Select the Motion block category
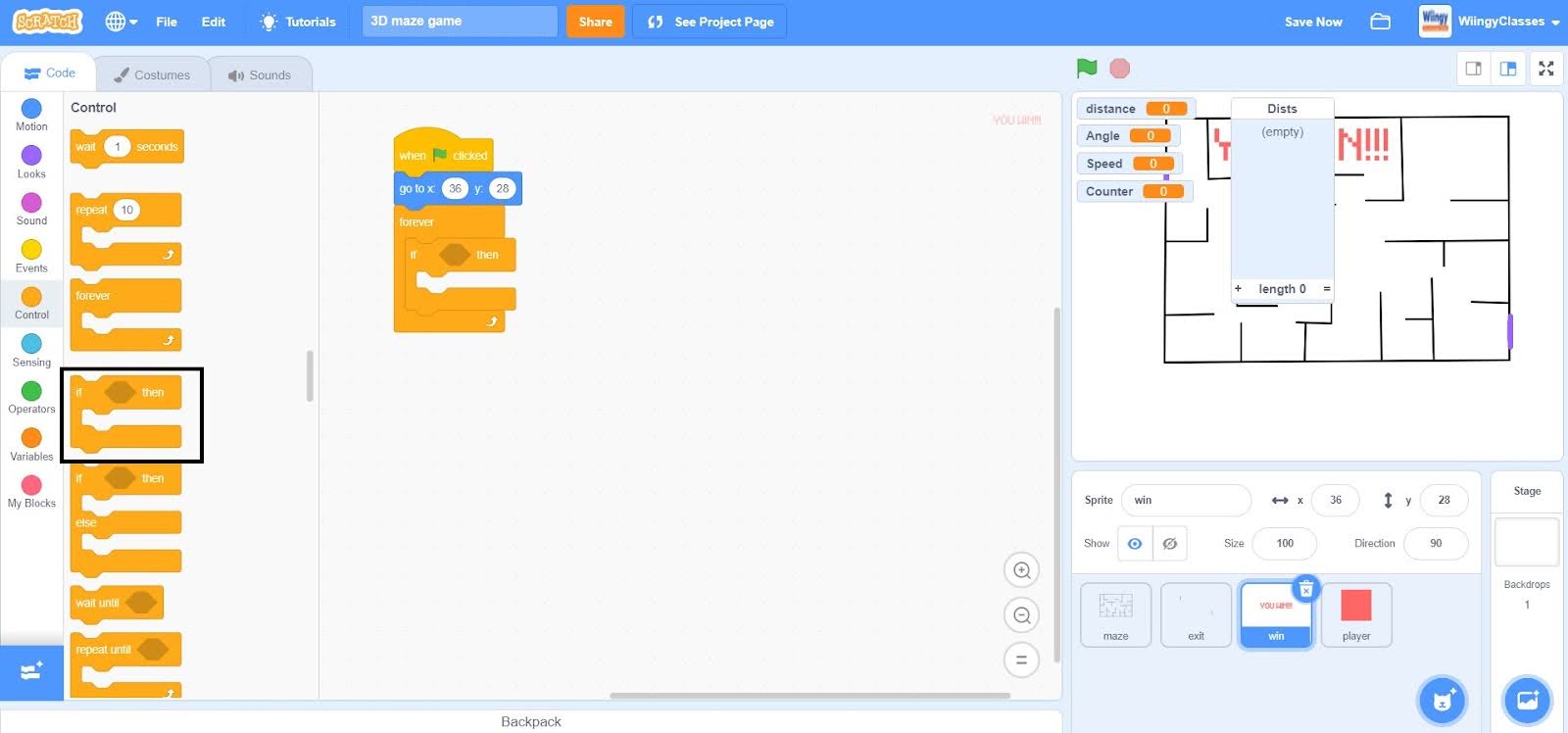The width and height of the screenshot is (1568, 733). [31, 115]
